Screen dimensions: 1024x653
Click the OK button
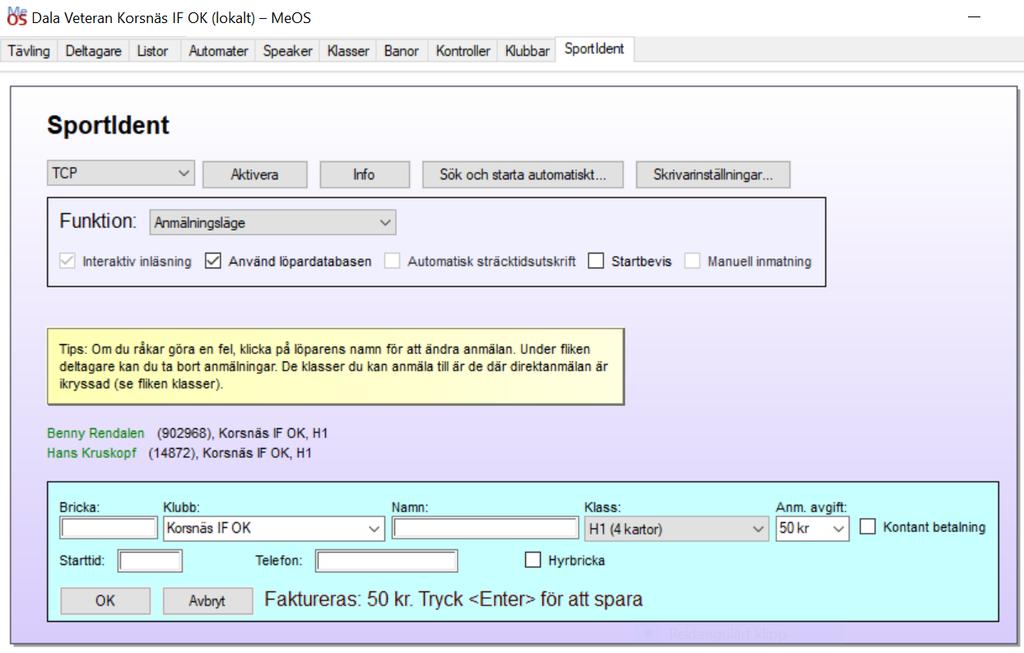click(105, 601)
